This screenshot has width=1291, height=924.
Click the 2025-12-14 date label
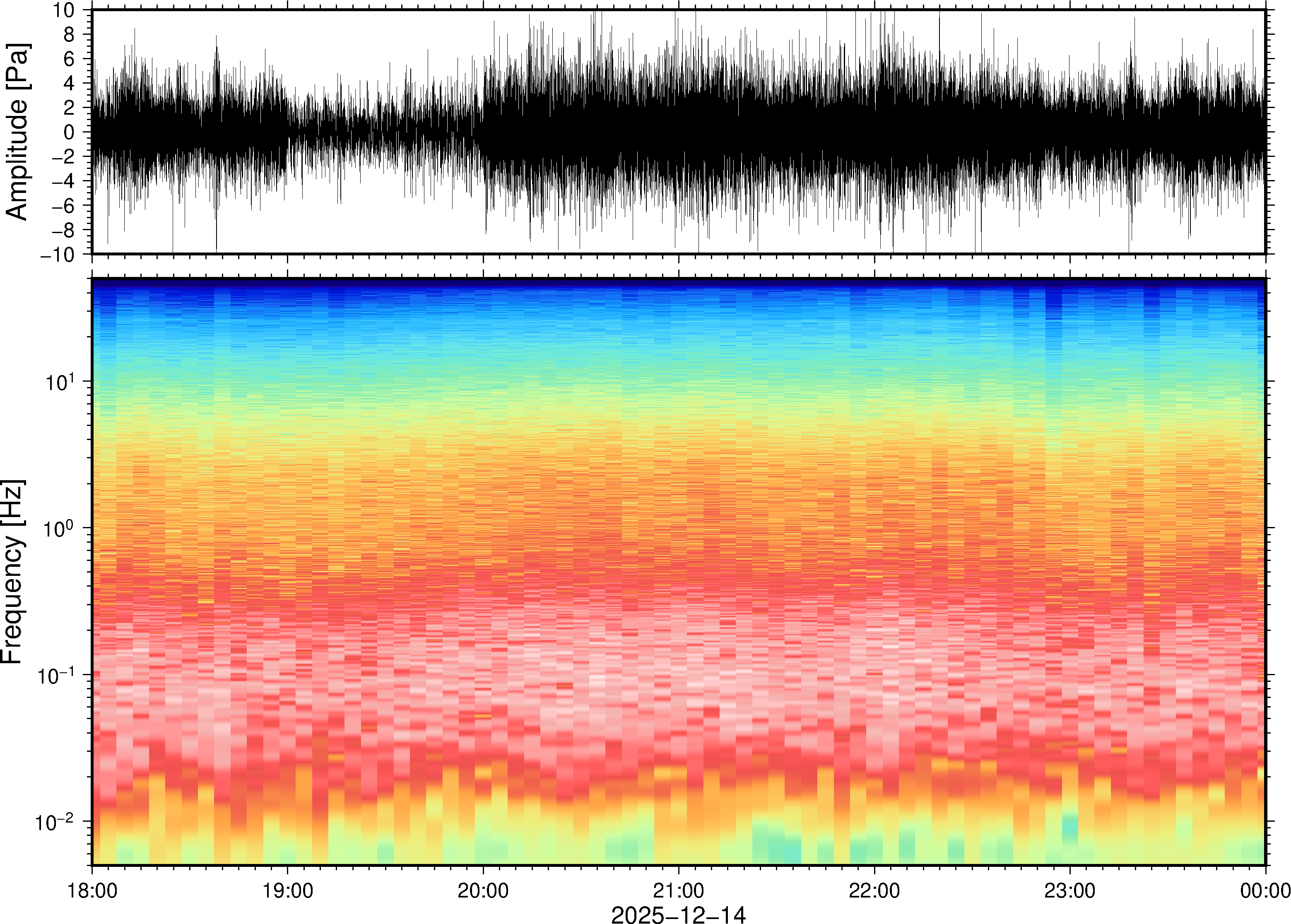pyautogui.click(x=678, y=914)
